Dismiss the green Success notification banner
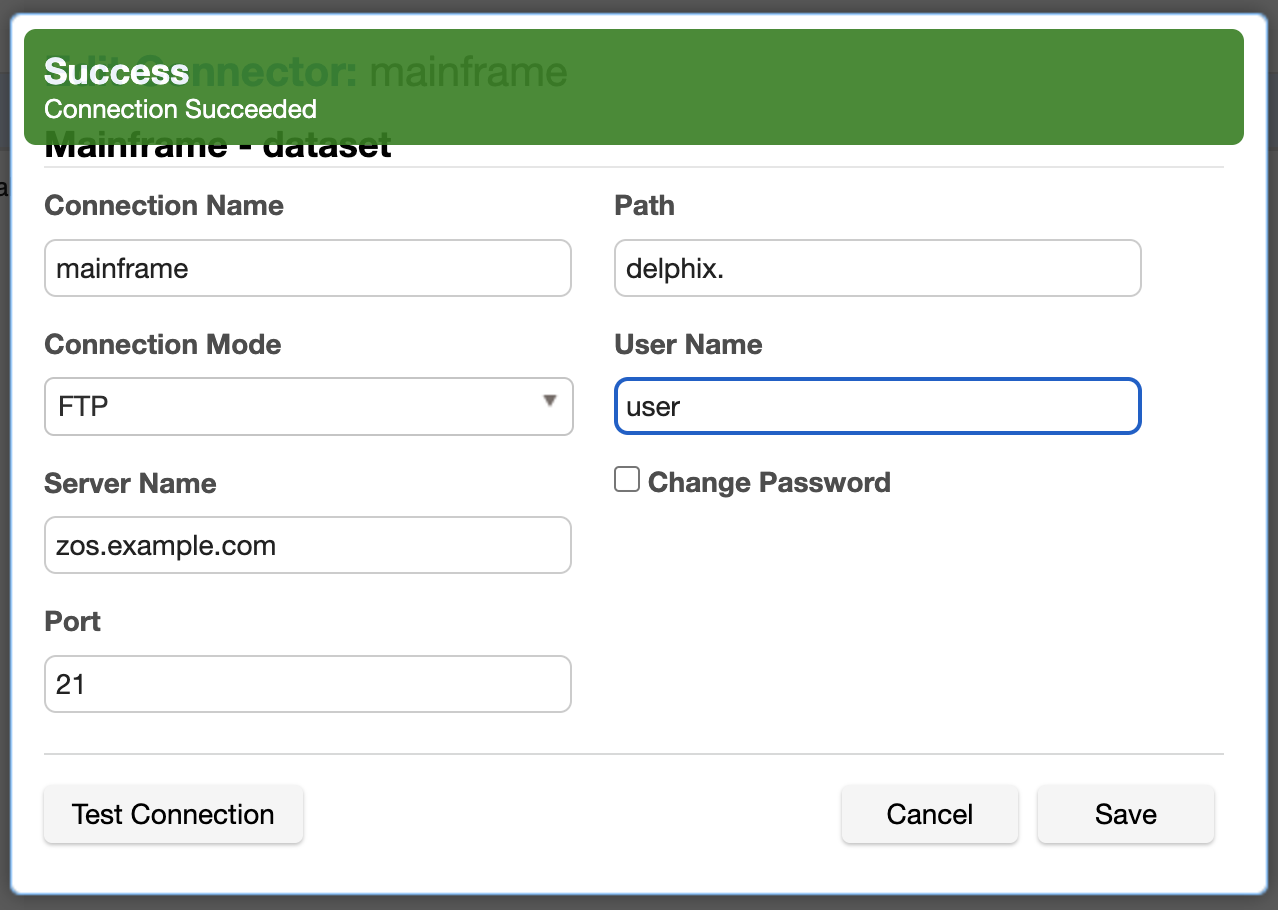Viewport: 1278px width, 910px height. 633,87
